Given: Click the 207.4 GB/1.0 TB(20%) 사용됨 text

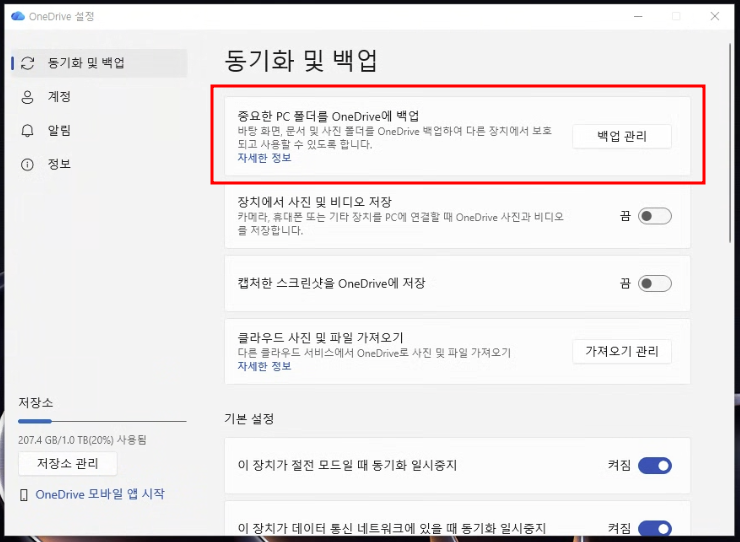Looking at the screenshot, I should coord(82,440).
